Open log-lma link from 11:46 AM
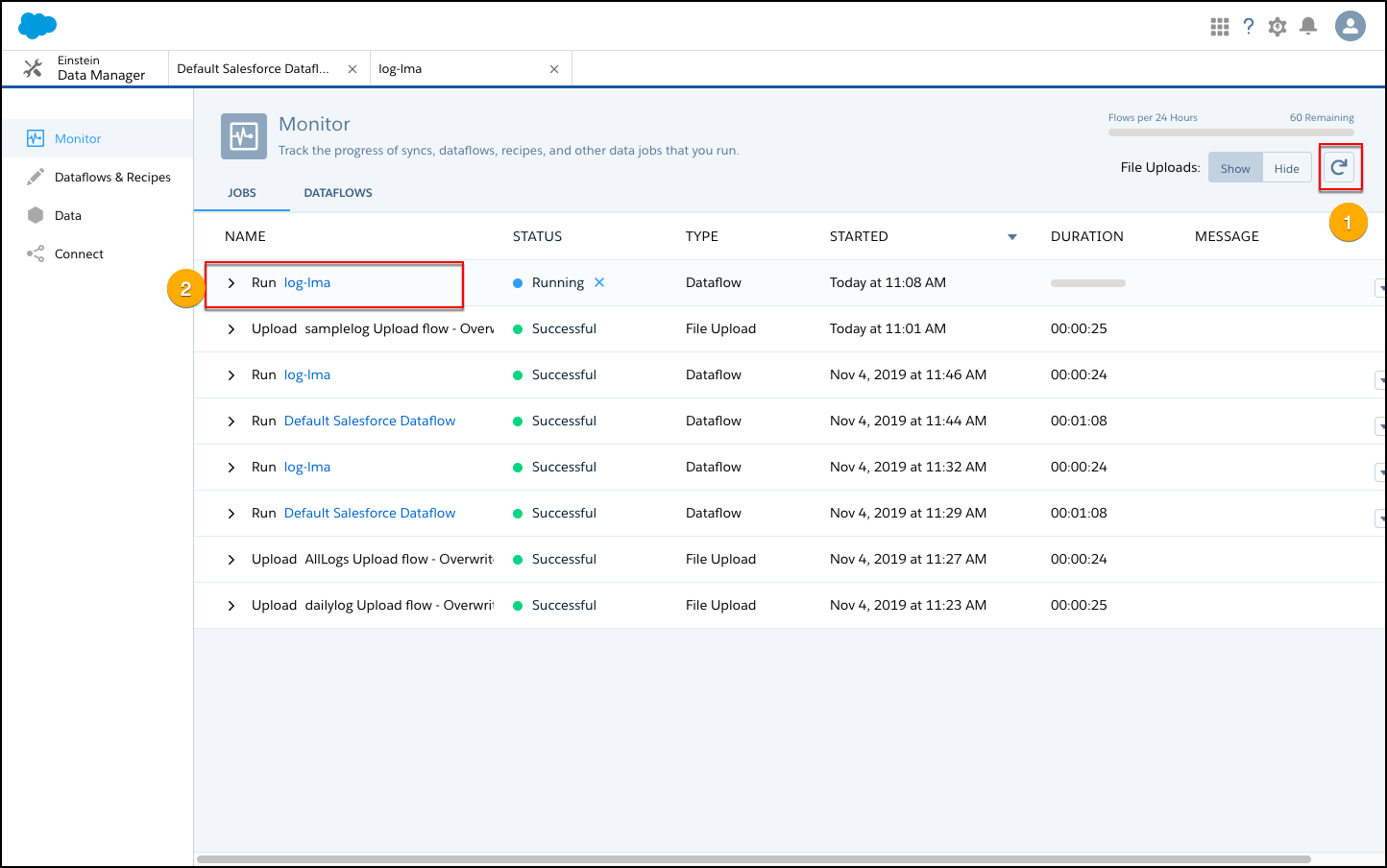This screenshot has height=868, width=1387. [307, 374]
